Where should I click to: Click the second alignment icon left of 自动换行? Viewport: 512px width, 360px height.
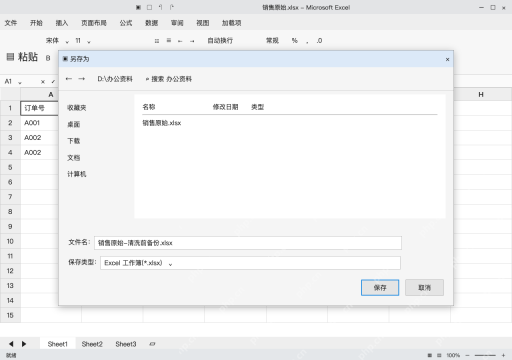click(x=169, y=41)
